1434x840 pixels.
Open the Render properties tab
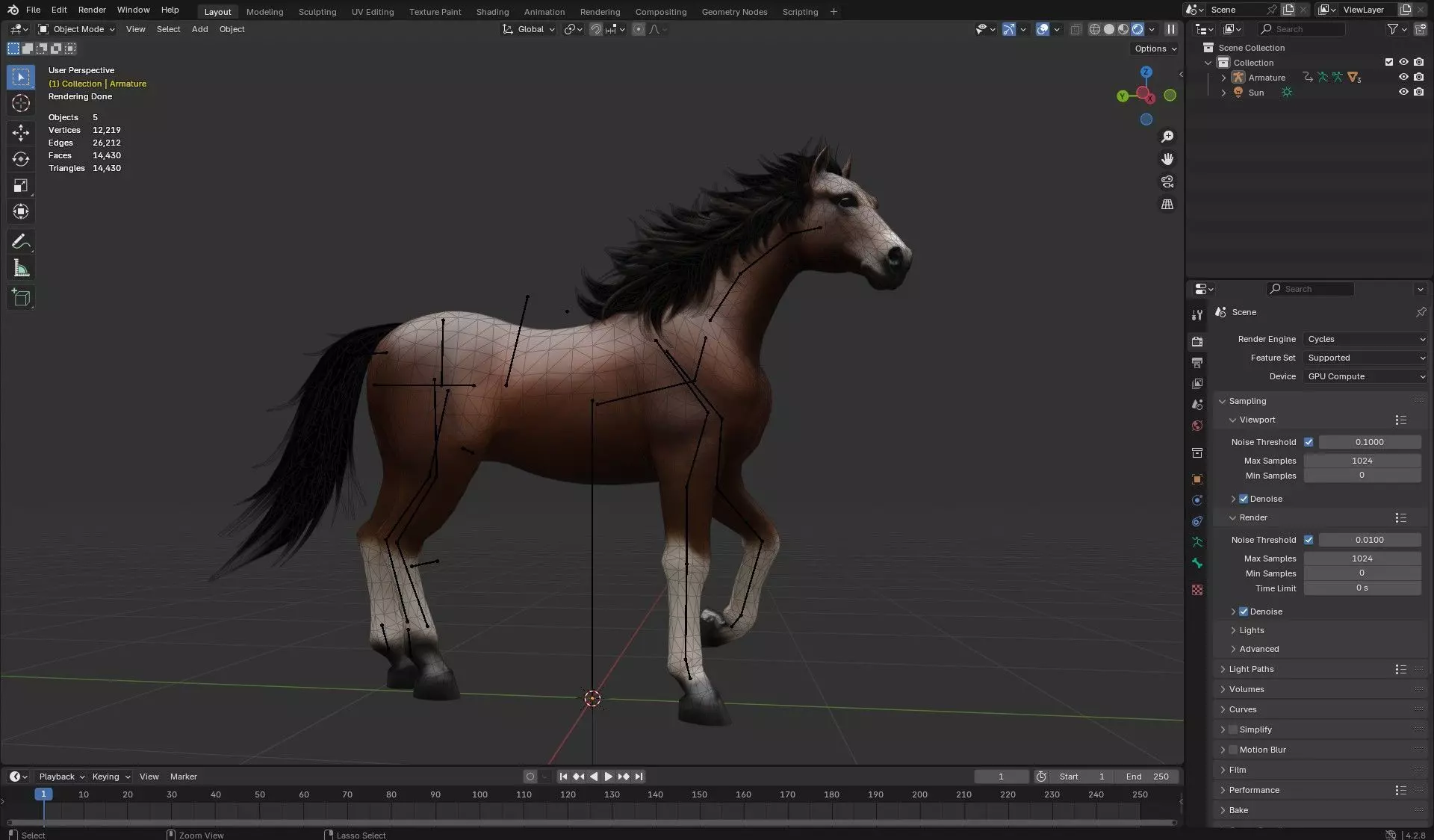pos(1197,341)
